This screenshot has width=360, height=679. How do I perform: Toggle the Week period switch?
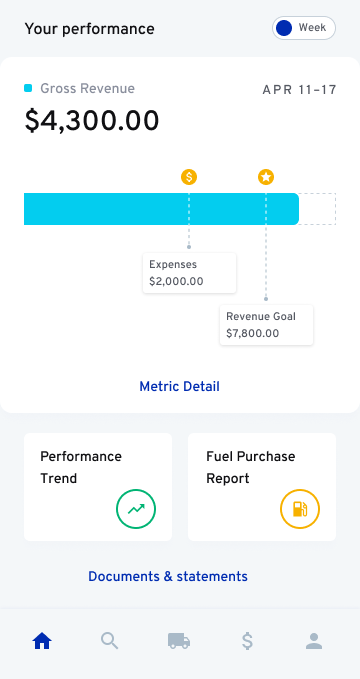click(x=304, y=28)
